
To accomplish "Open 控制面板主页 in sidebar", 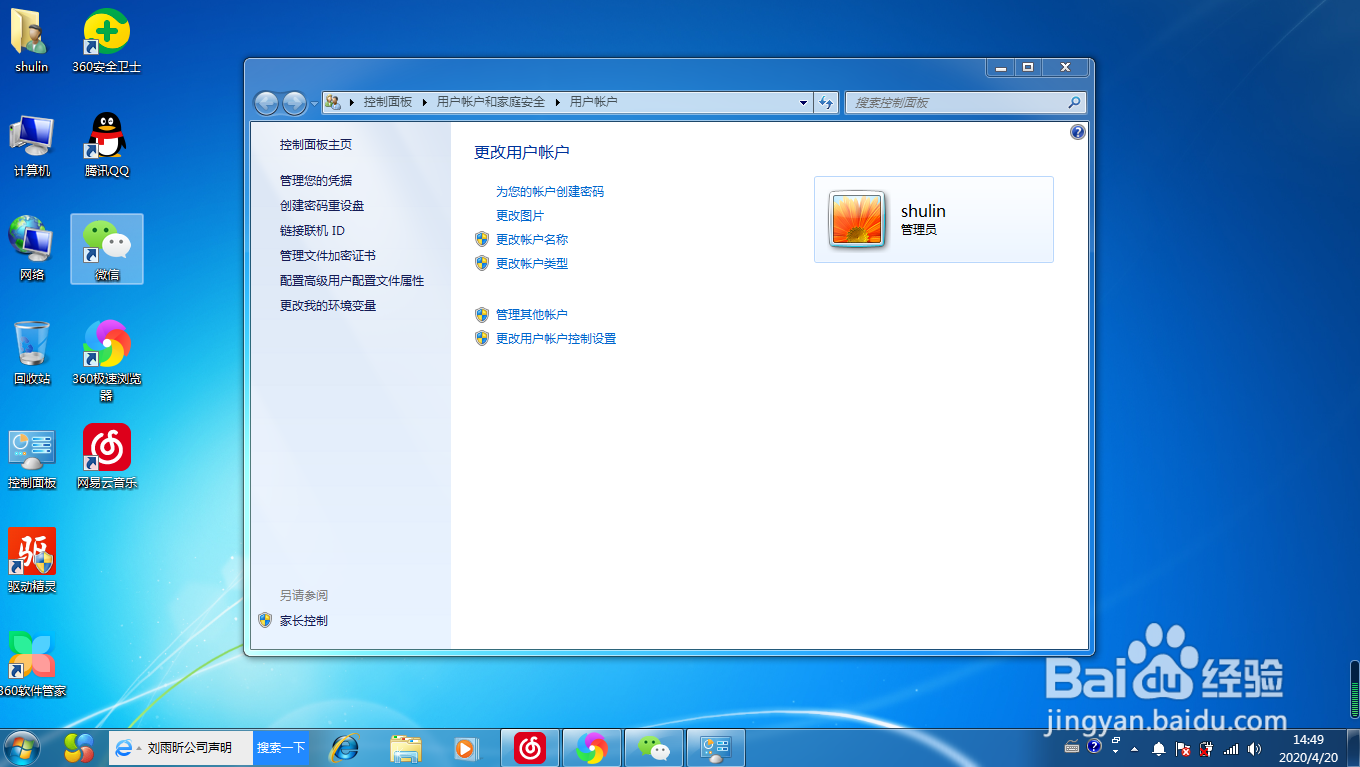I will pyautogui.click(x=316, y=144).
